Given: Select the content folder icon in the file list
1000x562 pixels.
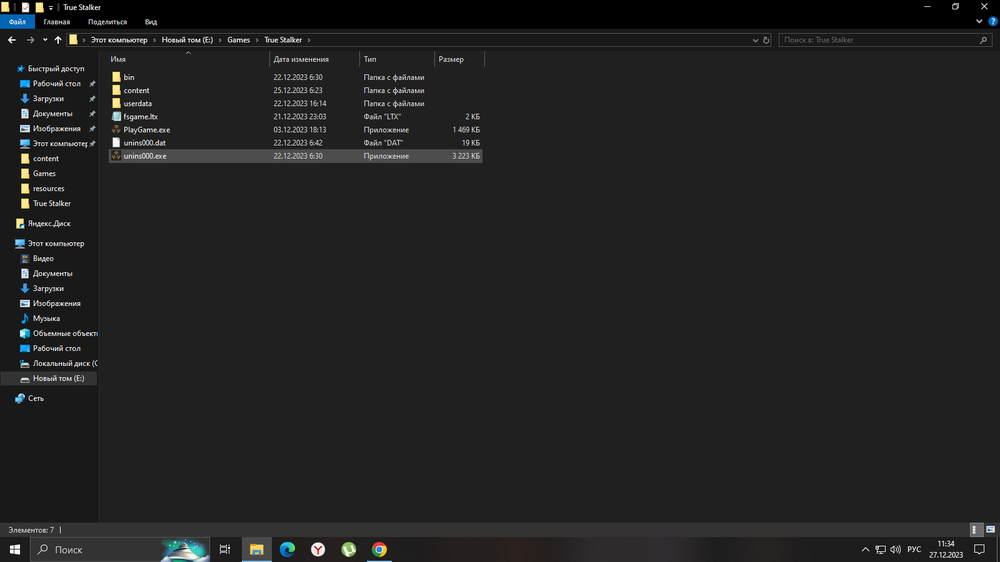Looking at the screenshot, I should tap(116, 91).
